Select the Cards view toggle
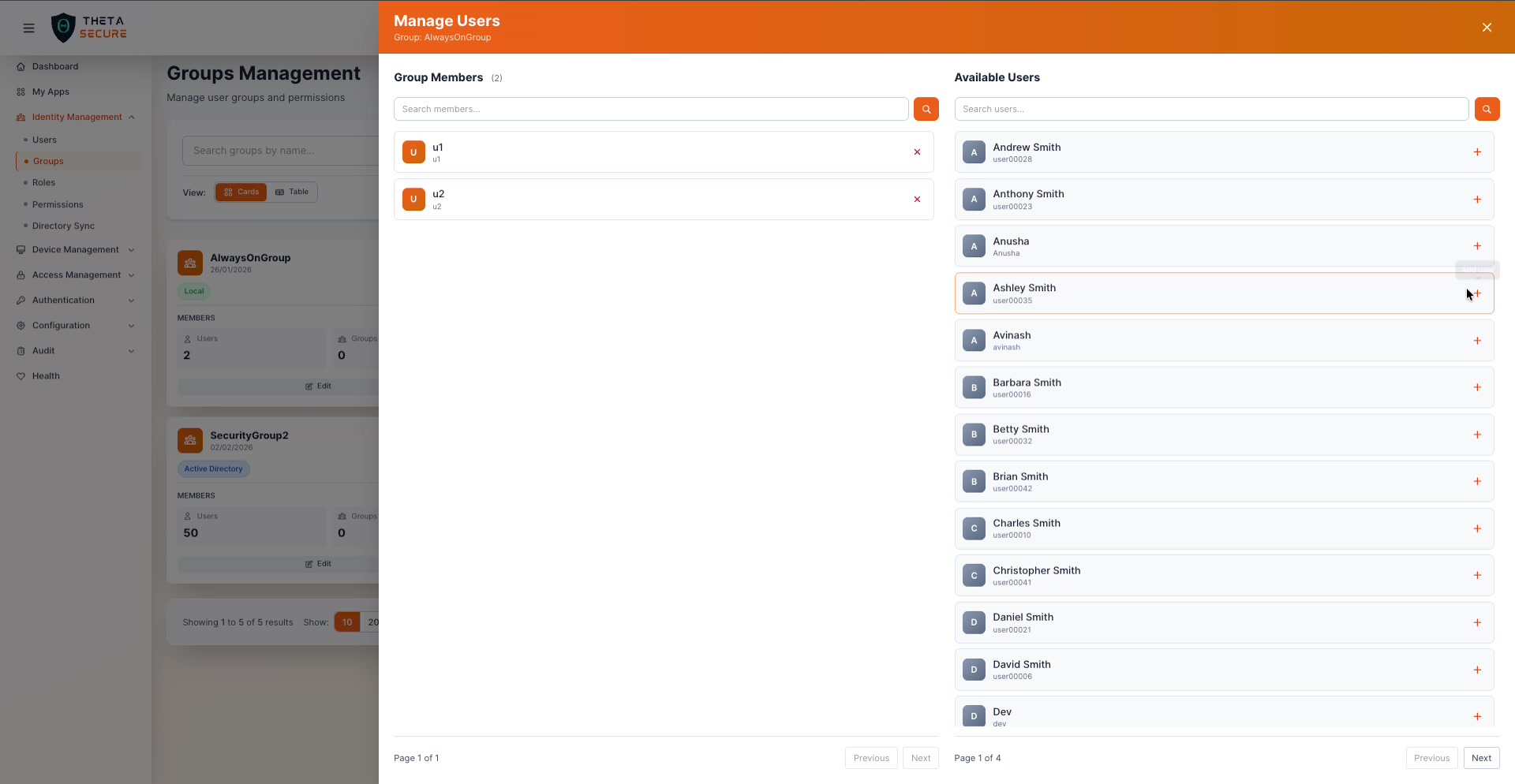1515x784 pixels. click(x=241, y=192)
